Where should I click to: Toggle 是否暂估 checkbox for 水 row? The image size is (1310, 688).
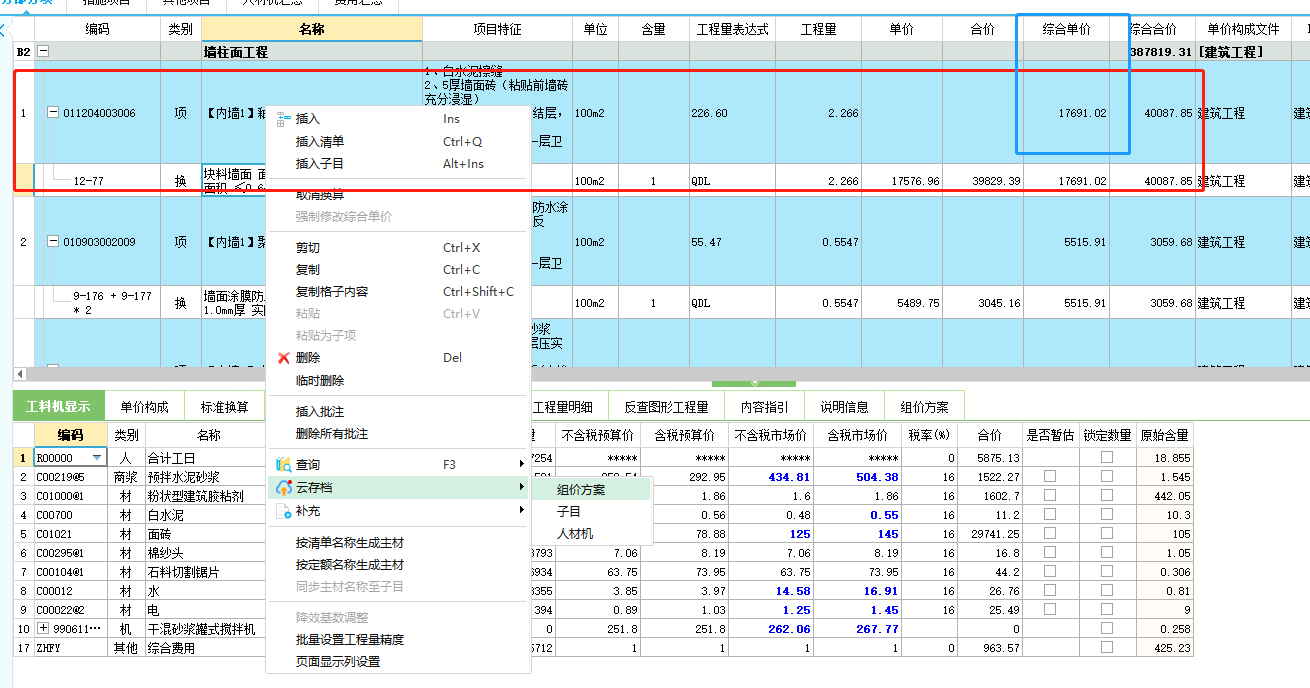(1050, 591)
